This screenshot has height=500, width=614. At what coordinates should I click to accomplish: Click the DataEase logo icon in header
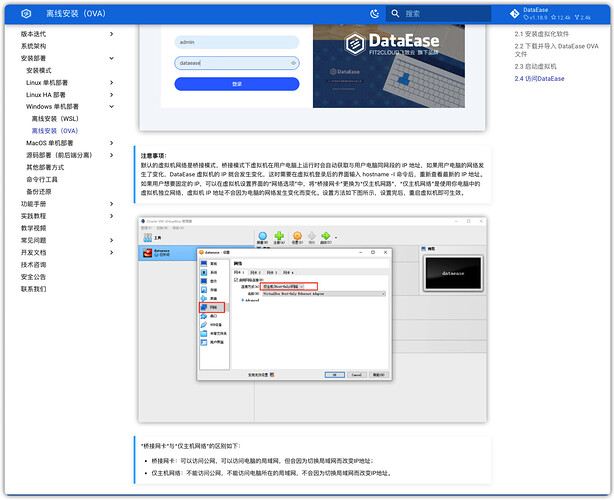[26, 14]
